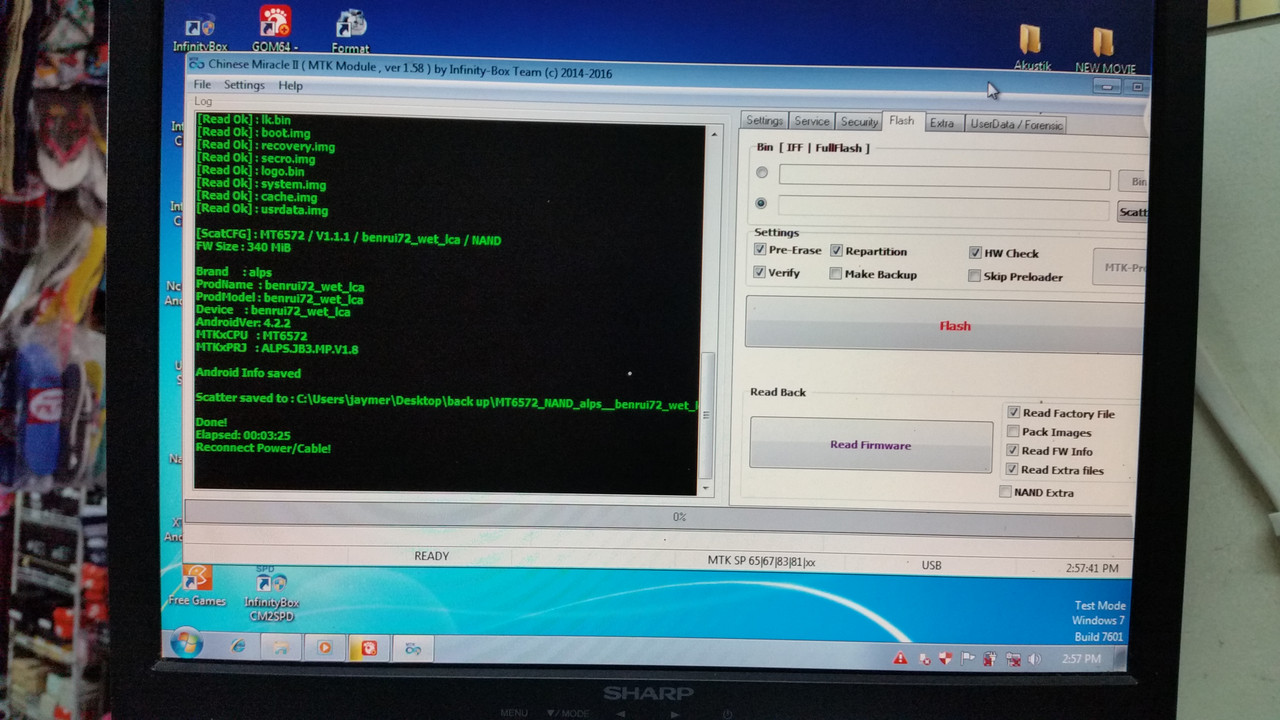This screenshot has height=720, width=1280.
Task: Toggle the HW Check checkbox
Action: [975, 253]
